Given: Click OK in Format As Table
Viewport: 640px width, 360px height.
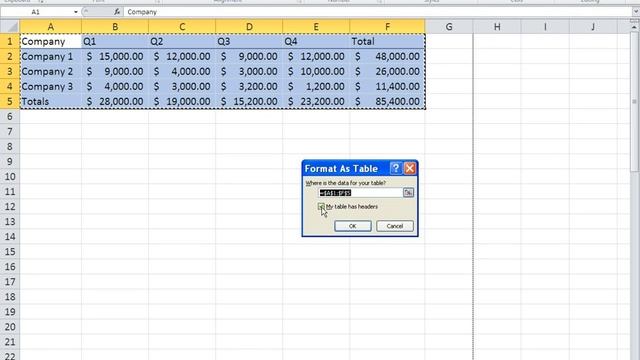Looking at the screenshot, I should point(353,226).
